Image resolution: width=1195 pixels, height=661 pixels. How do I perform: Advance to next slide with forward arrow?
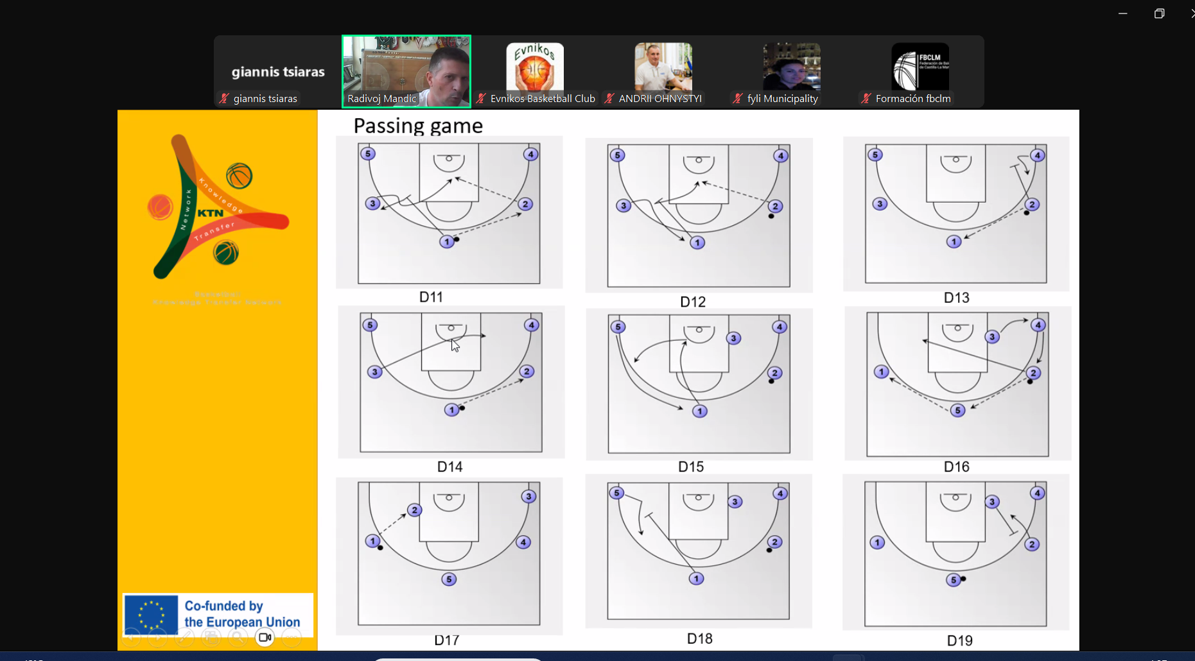[158, 637]
